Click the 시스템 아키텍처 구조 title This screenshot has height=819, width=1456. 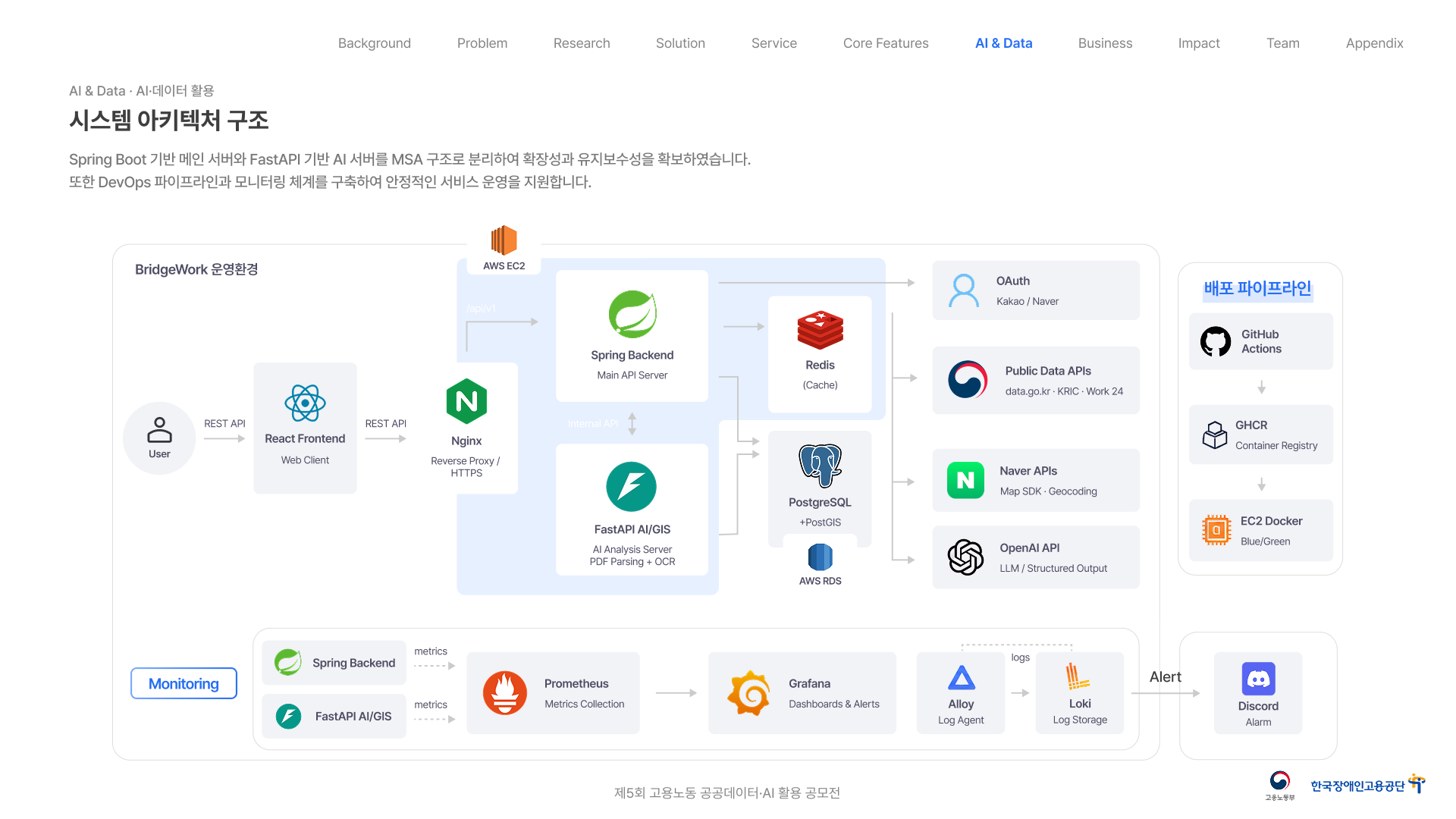169,120
